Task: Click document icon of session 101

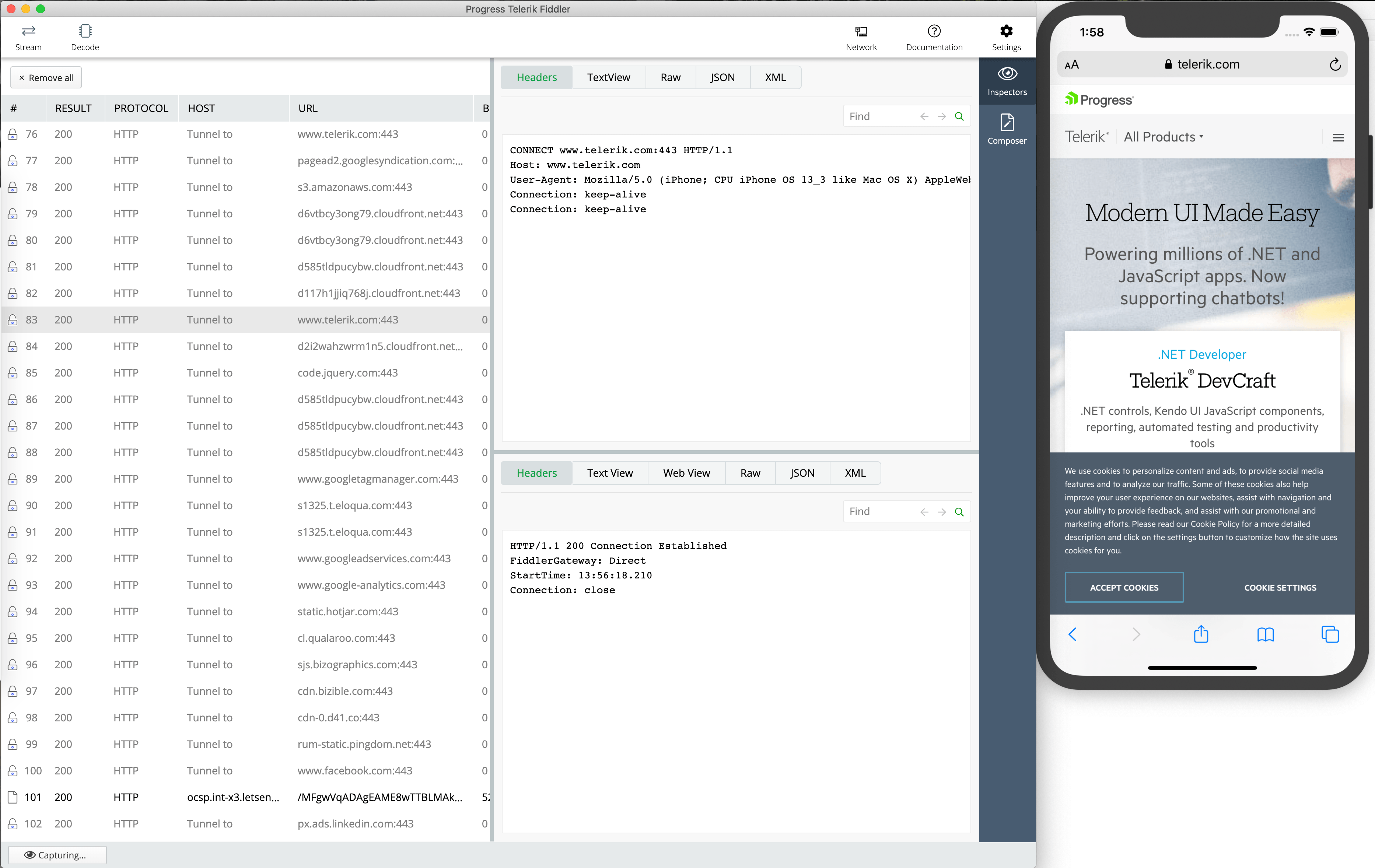Action: [x=13, y=797]
